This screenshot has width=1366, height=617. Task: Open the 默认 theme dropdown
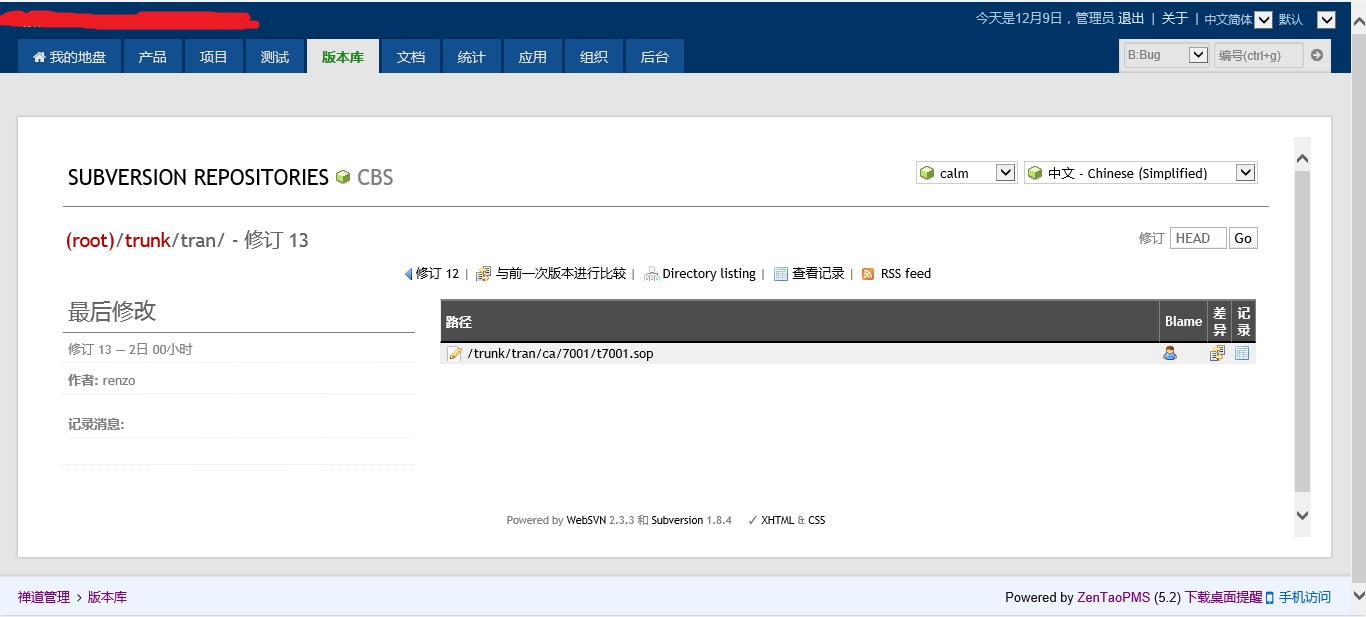(1326, 19)
